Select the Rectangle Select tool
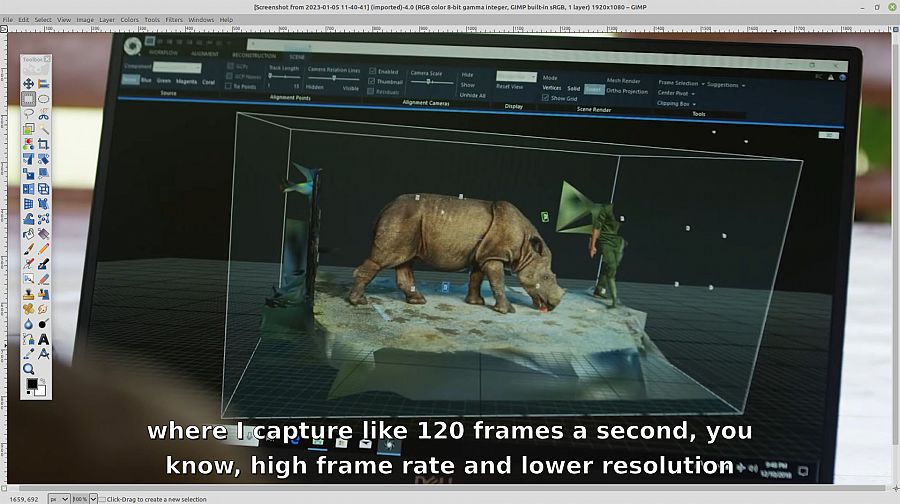This screenshot has width=900, height=504. click(28, 99)
